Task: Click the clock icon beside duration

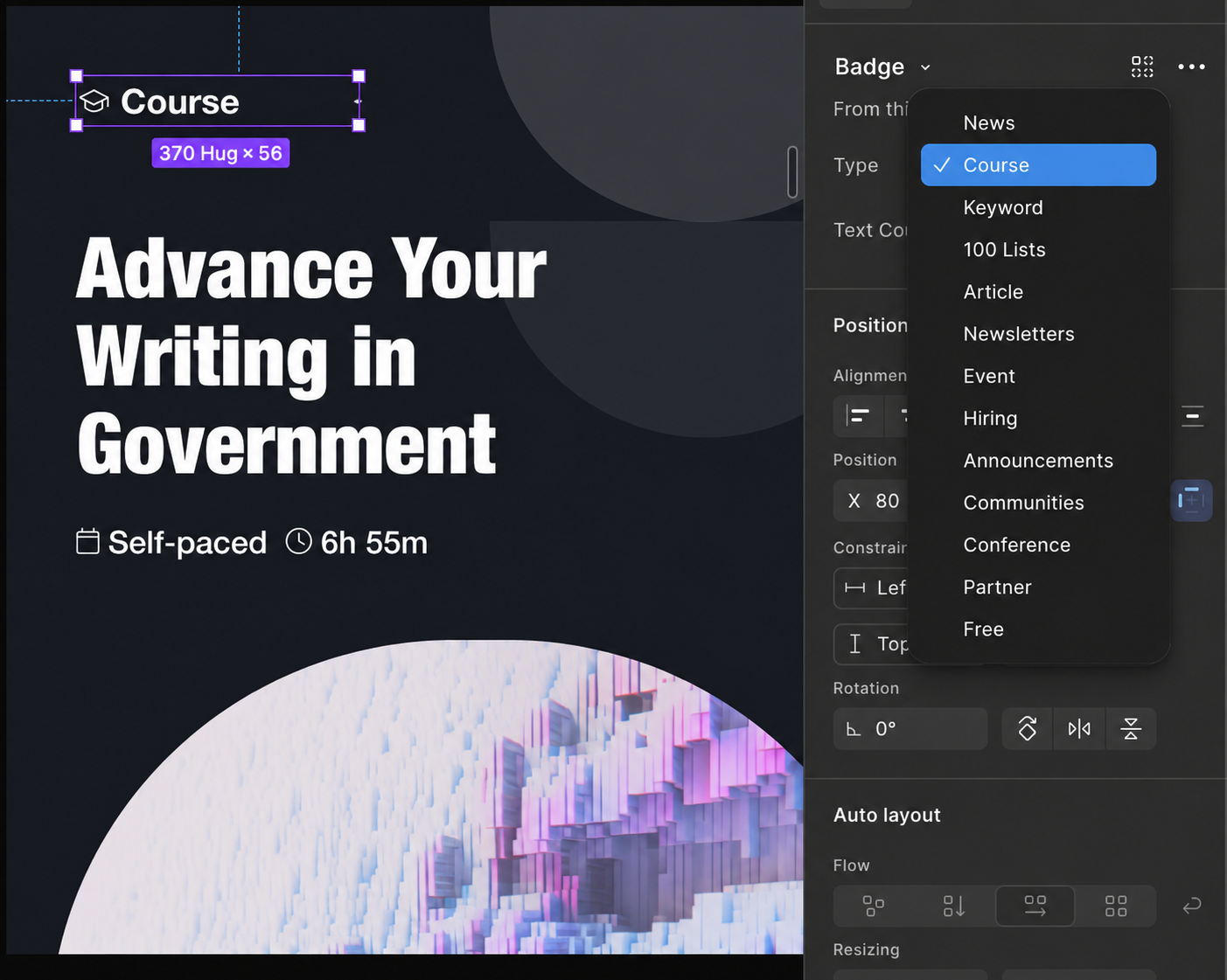Action: pos(298,541)
